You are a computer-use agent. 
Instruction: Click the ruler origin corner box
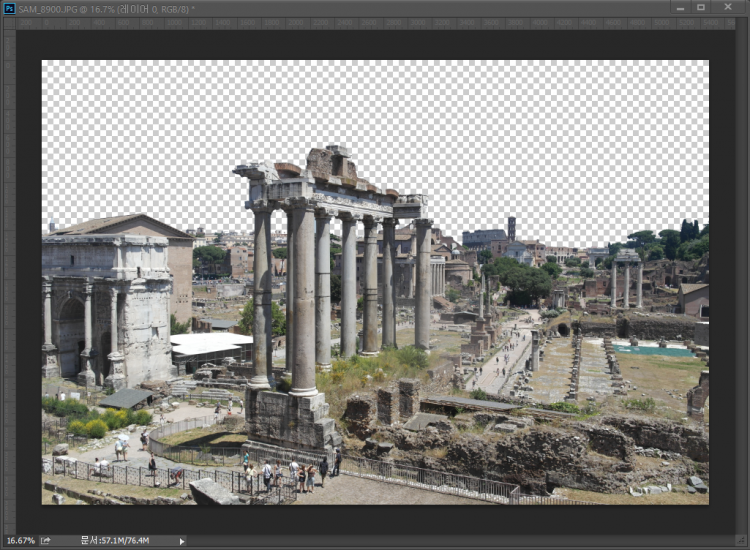click(x=9, y=23)
